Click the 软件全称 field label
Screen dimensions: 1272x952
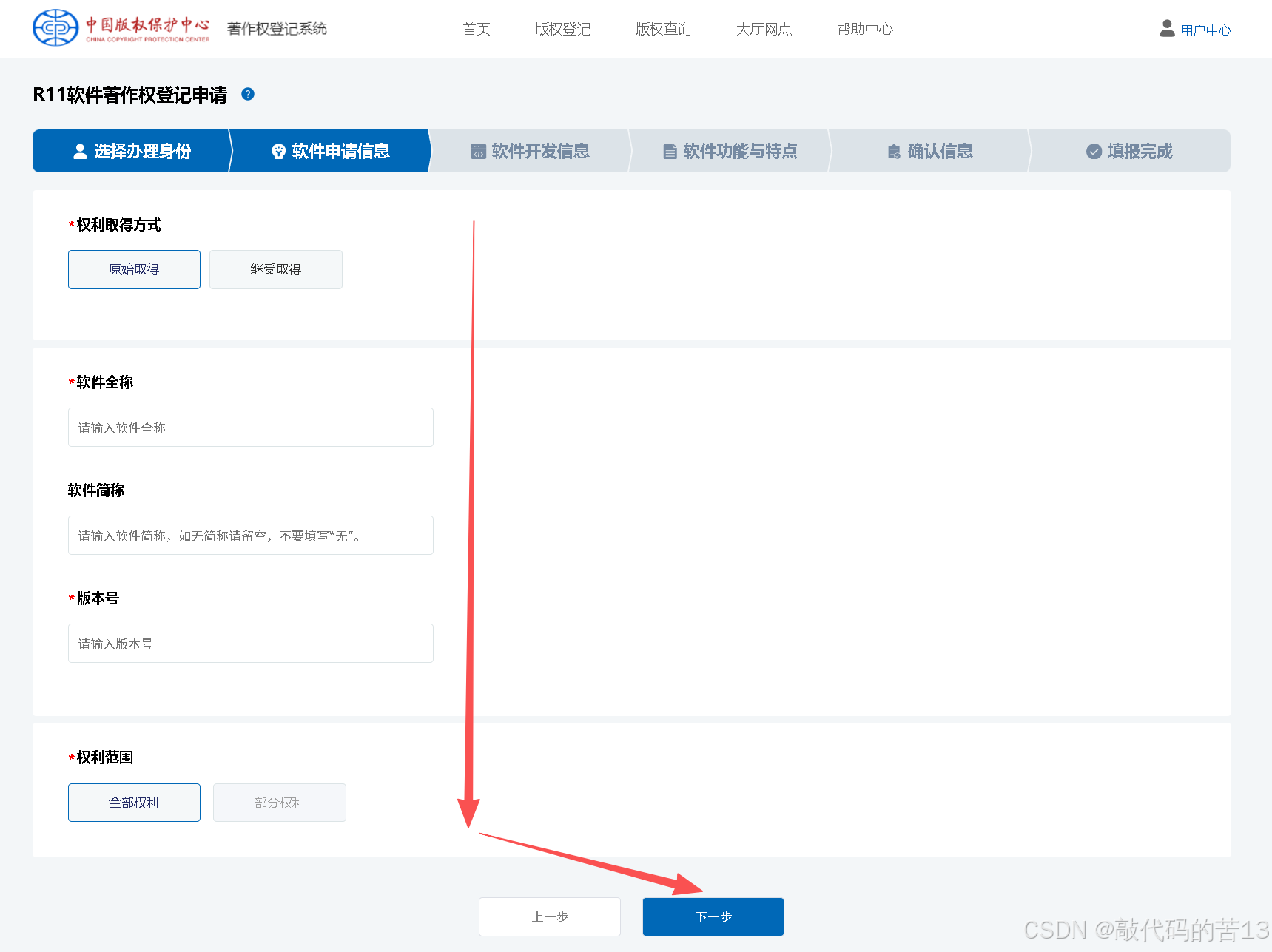[x=104, y=382]
